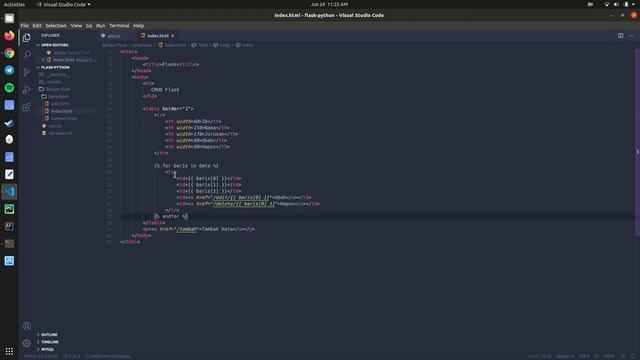Close the index.html editor tab
Image resolution: width=640 pixels, height=360 pixels.
173,36
